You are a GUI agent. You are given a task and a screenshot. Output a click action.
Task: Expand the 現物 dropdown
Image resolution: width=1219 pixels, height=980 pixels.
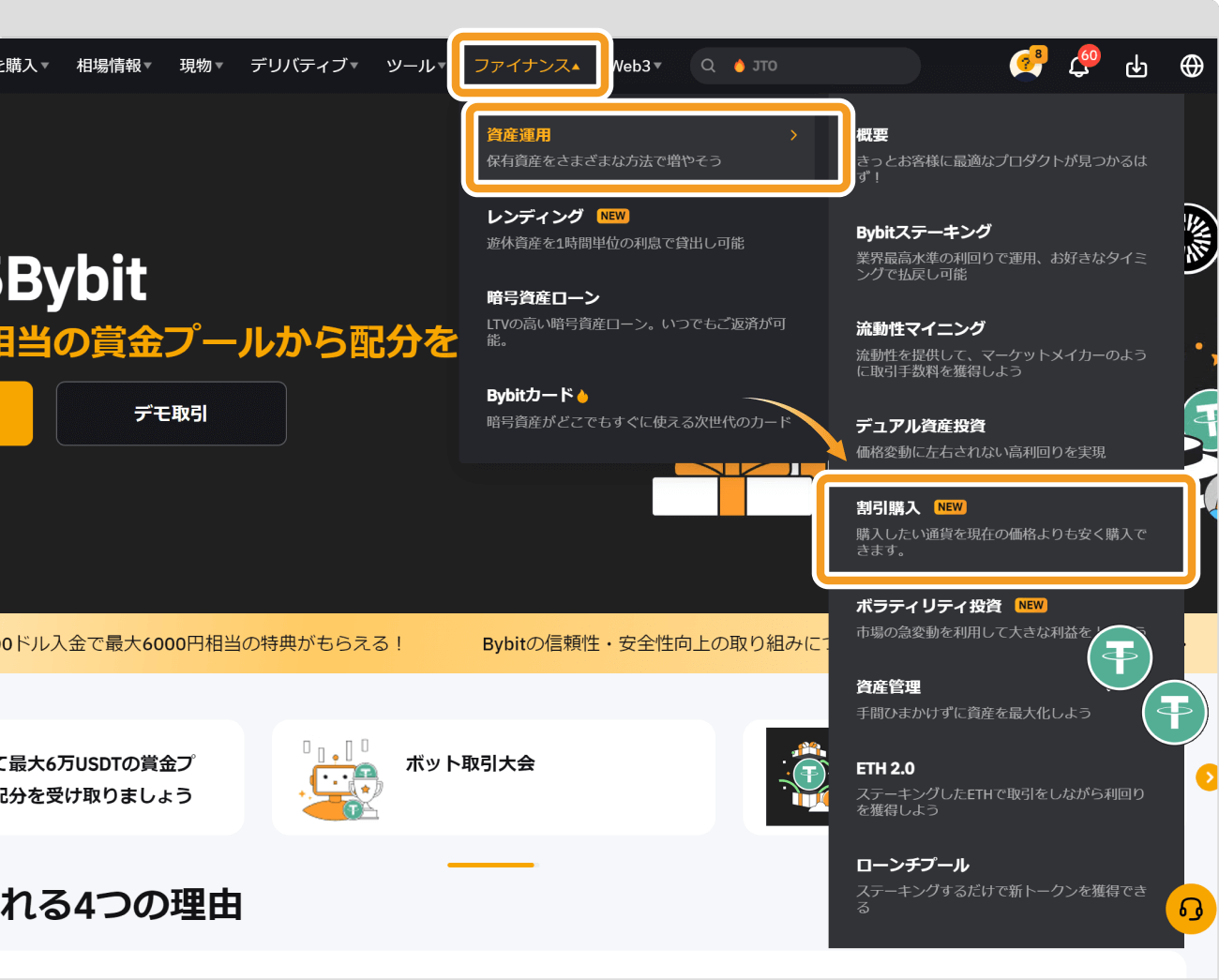pyautogui.click(x=202, y=66)
